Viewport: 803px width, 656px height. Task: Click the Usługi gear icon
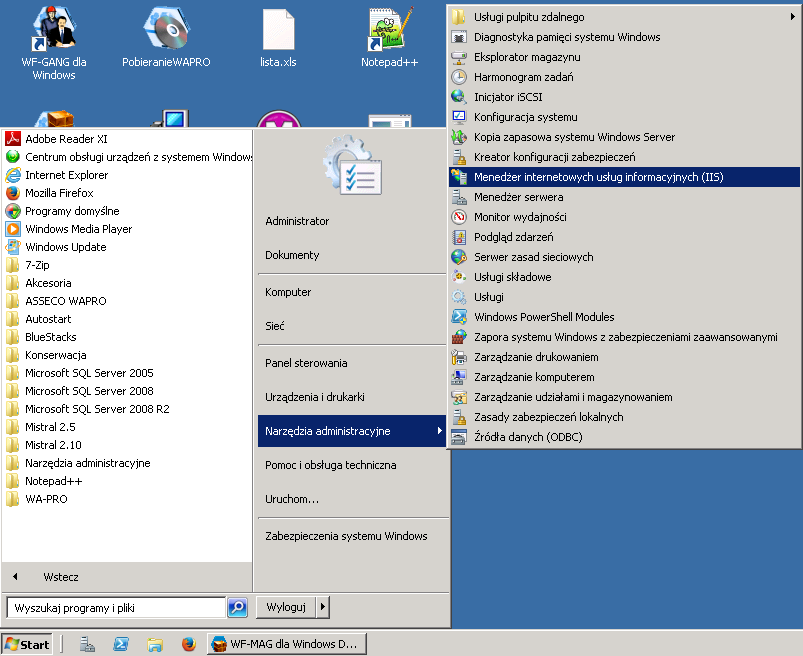pyautogui.click(x=459, y=297)
